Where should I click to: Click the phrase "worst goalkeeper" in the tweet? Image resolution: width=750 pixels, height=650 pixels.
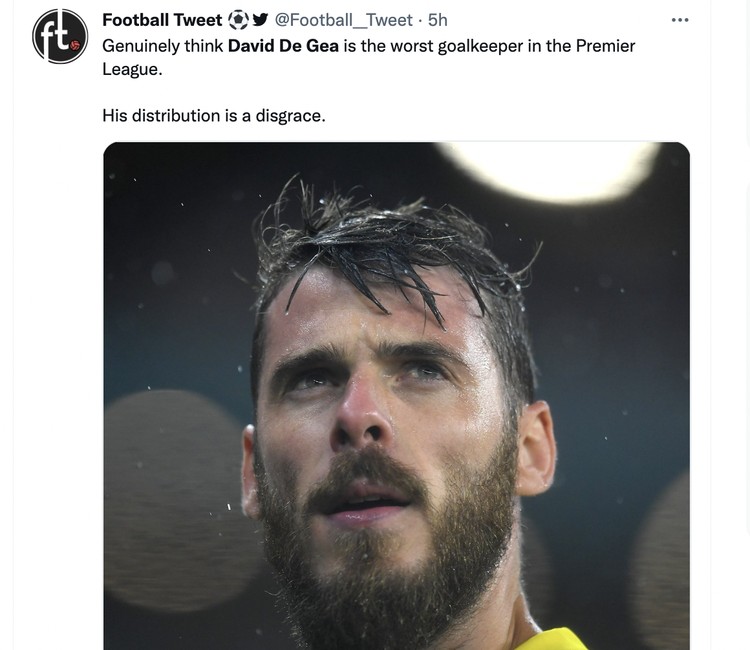475,46
